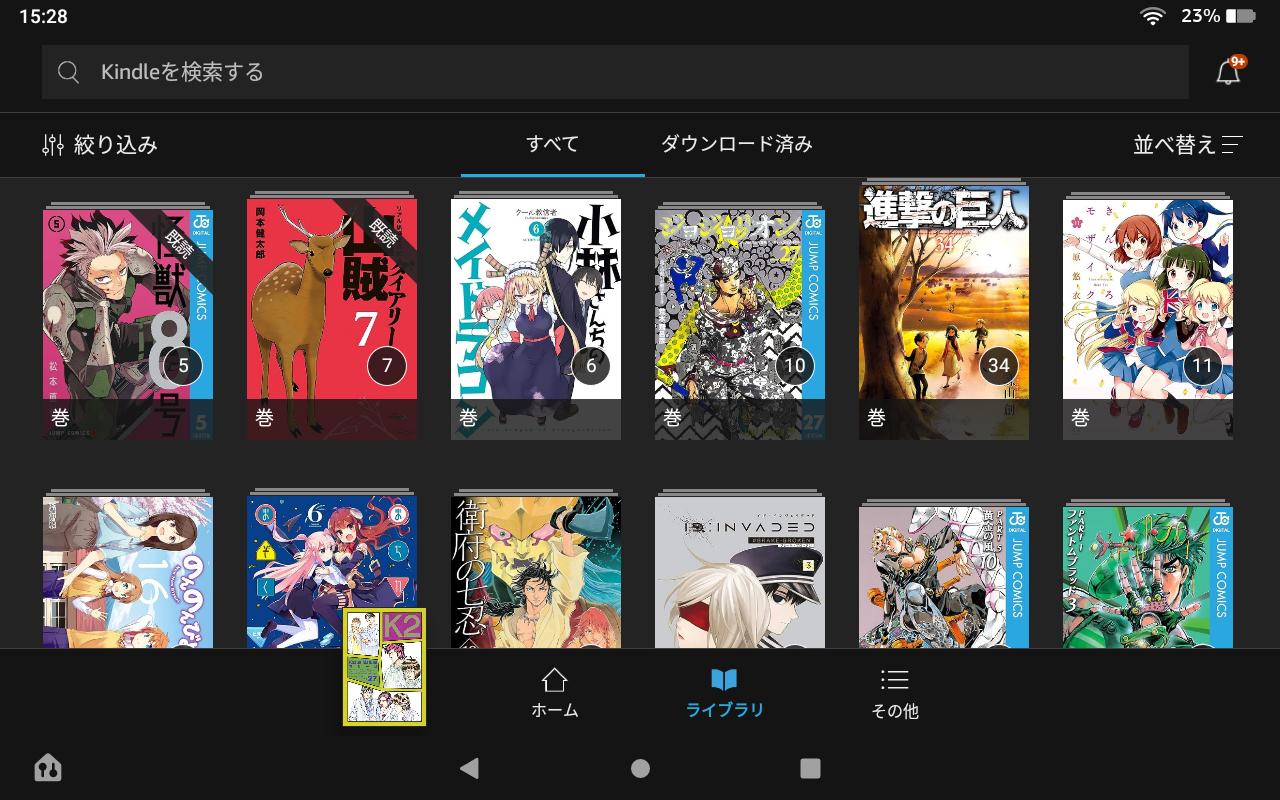
Task: Open その他 in bottom navigation
Action: coord(894,693)
